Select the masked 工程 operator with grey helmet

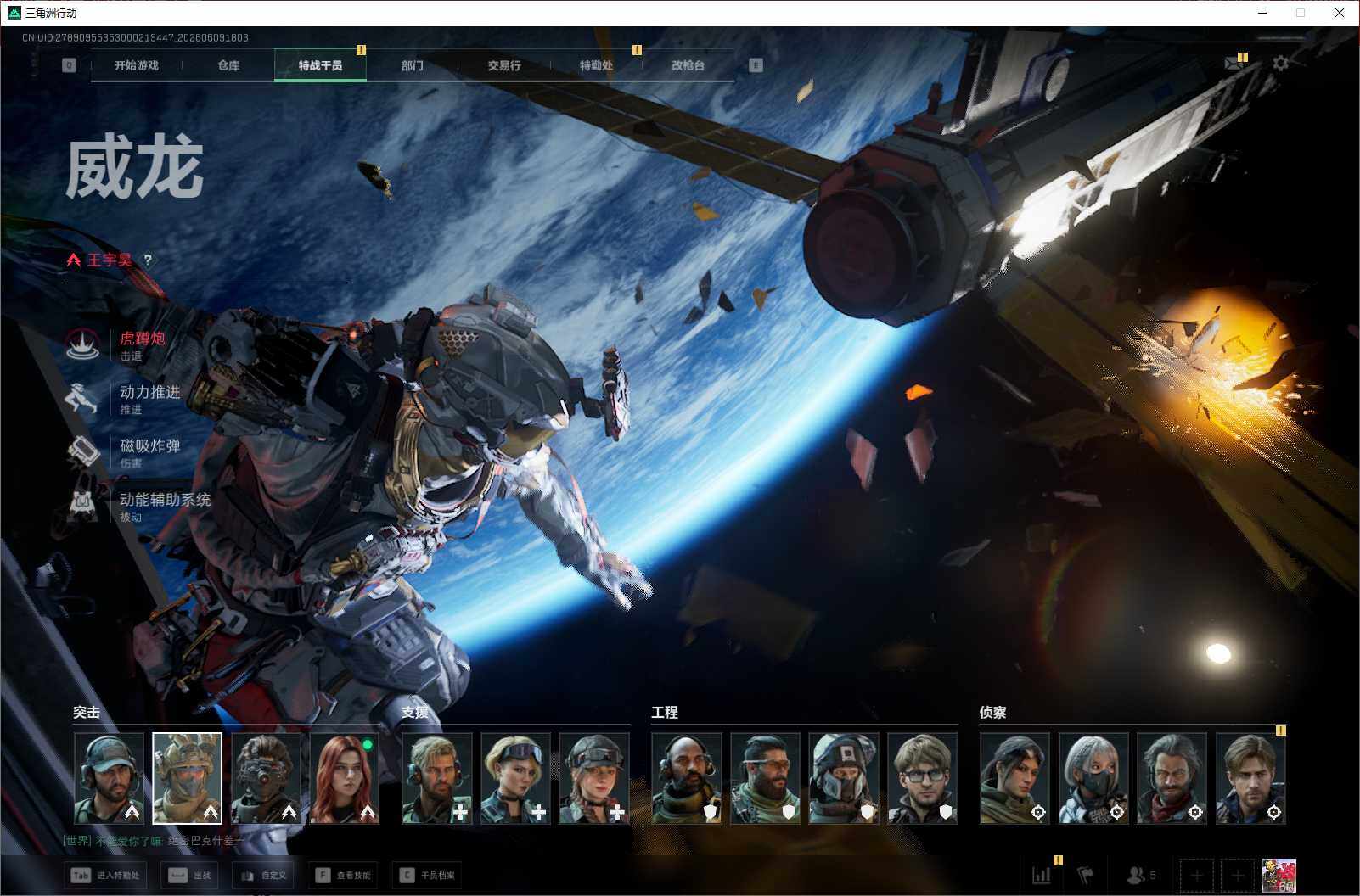pyautogui.click(x=844, y=778)
